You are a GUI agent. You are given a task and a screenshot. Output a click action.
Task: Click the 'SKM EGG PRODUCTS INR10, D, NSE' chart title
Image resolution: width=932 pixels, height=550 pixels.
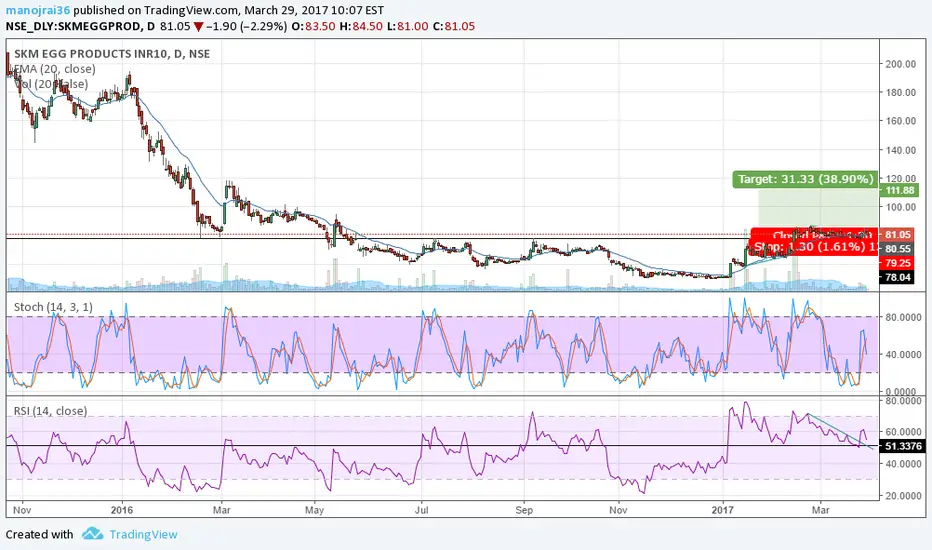112,54
